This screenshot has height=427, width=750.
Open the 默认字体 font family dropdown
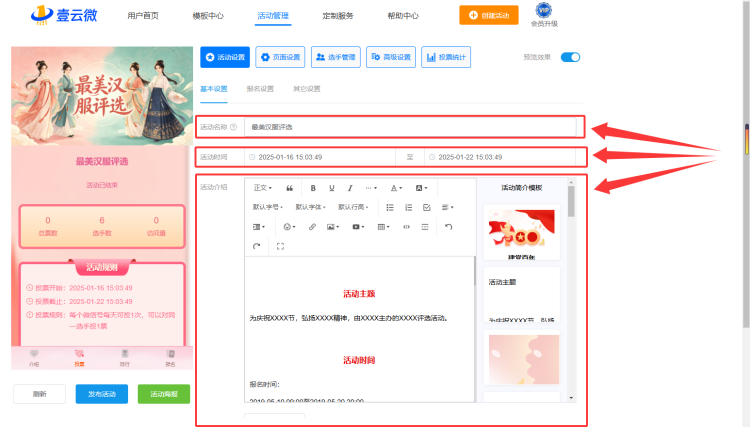tap(310, 207)
